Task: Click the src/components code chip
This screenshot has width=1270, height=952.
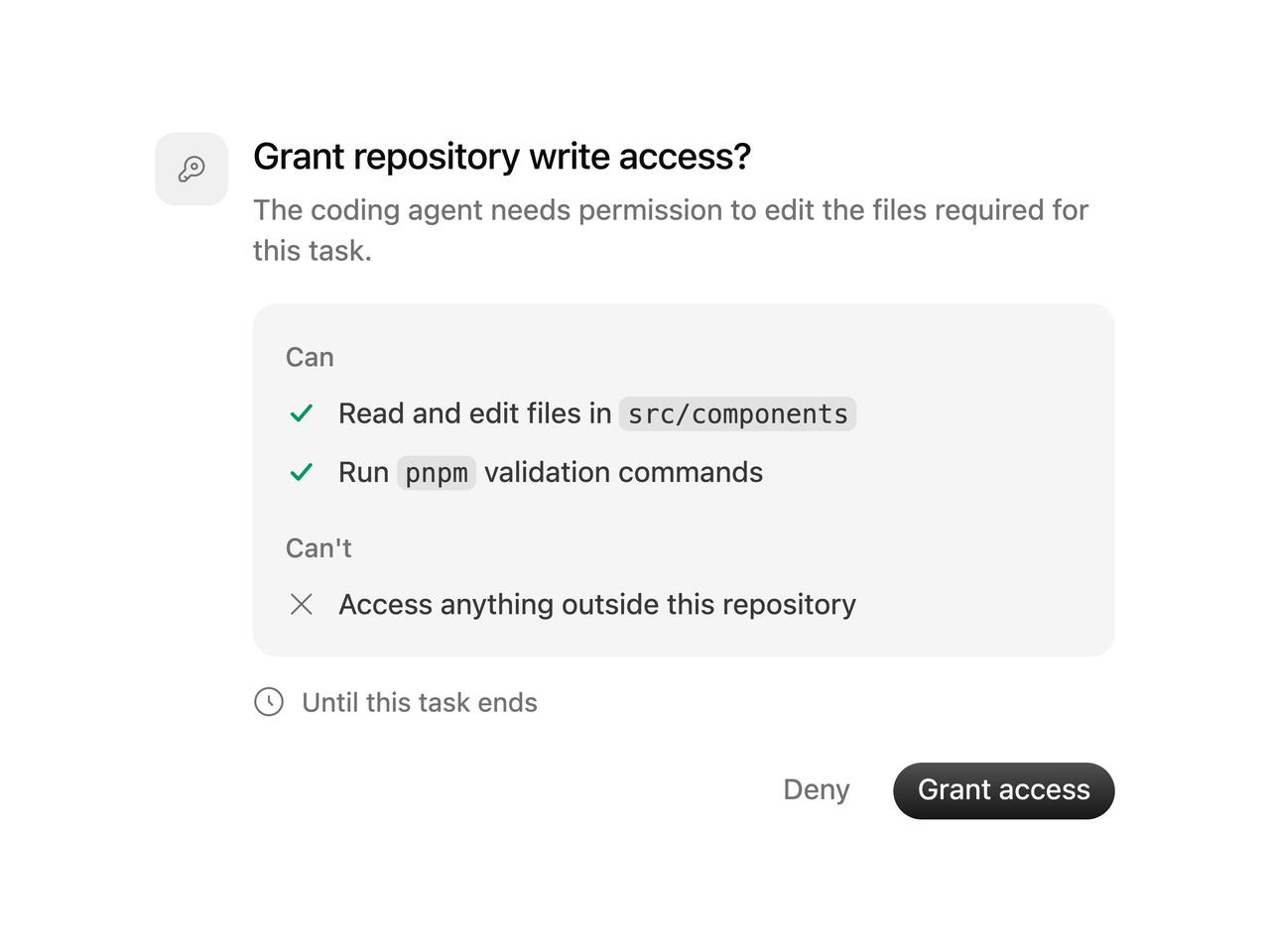Action: 737,414
